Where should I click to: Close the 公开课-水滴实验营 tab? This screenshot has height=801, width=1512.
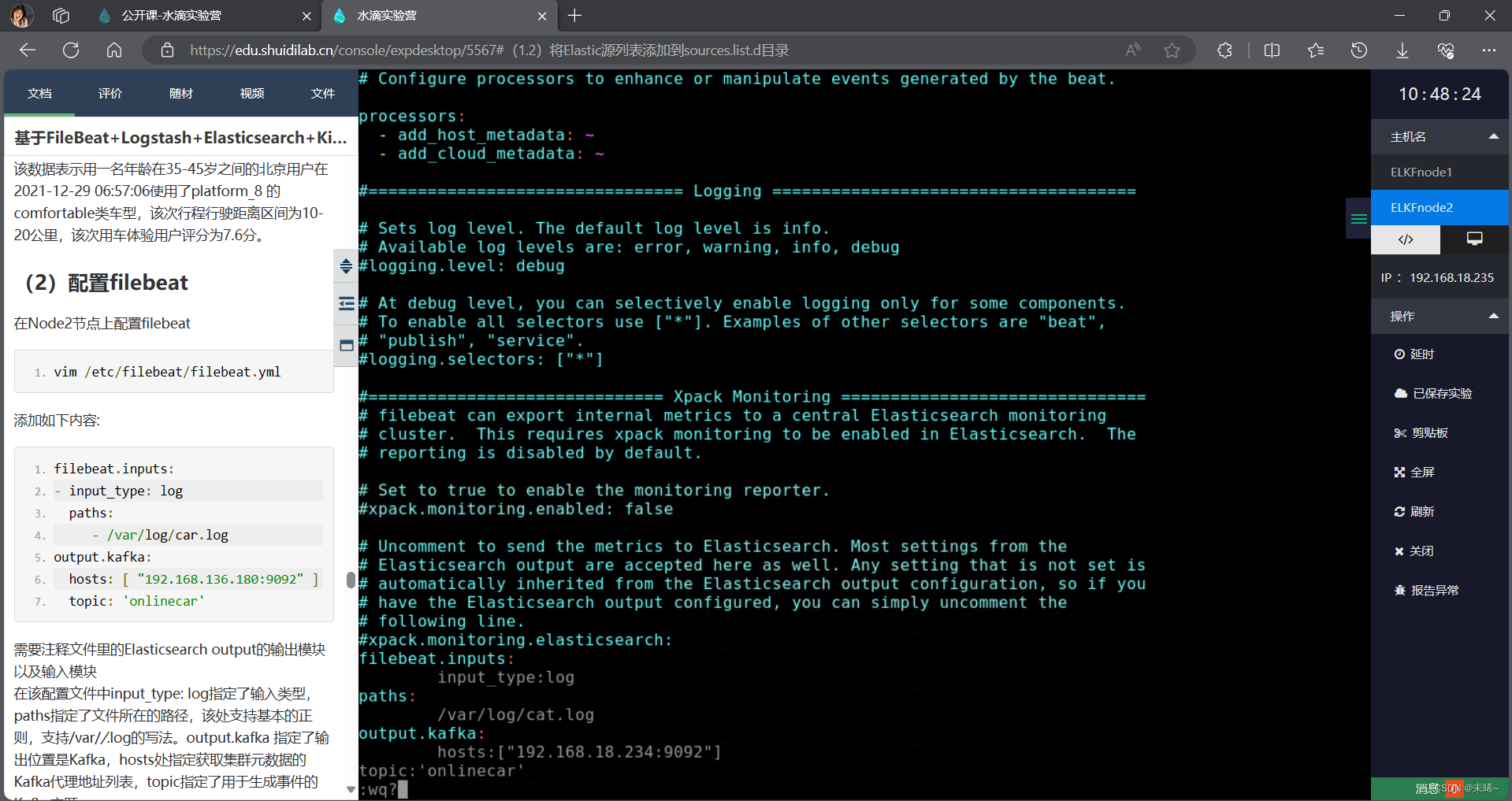click(x=306, y=16)
